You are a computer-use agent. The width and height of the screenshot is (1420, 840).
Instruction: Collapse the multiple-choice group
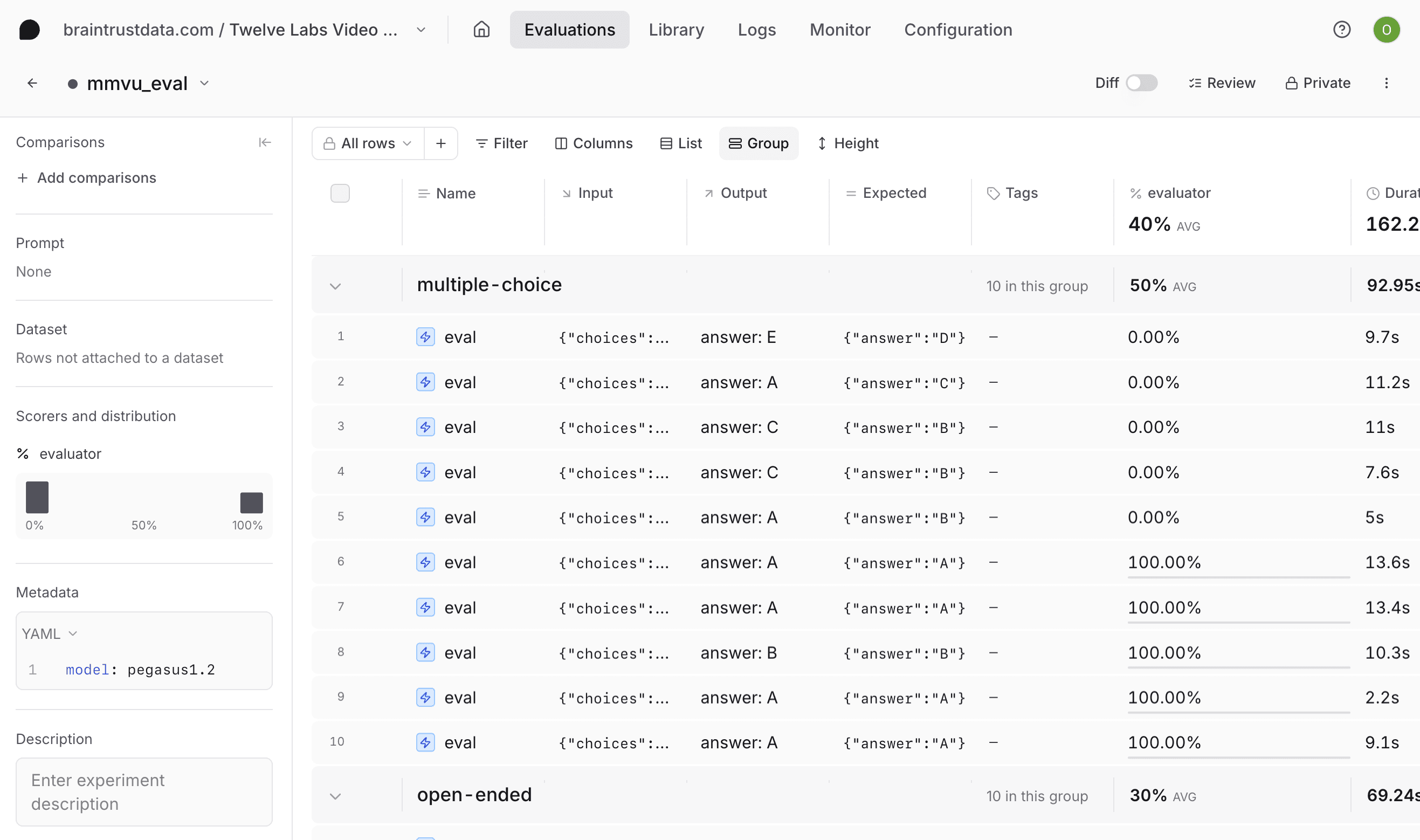tap(335, 286)
